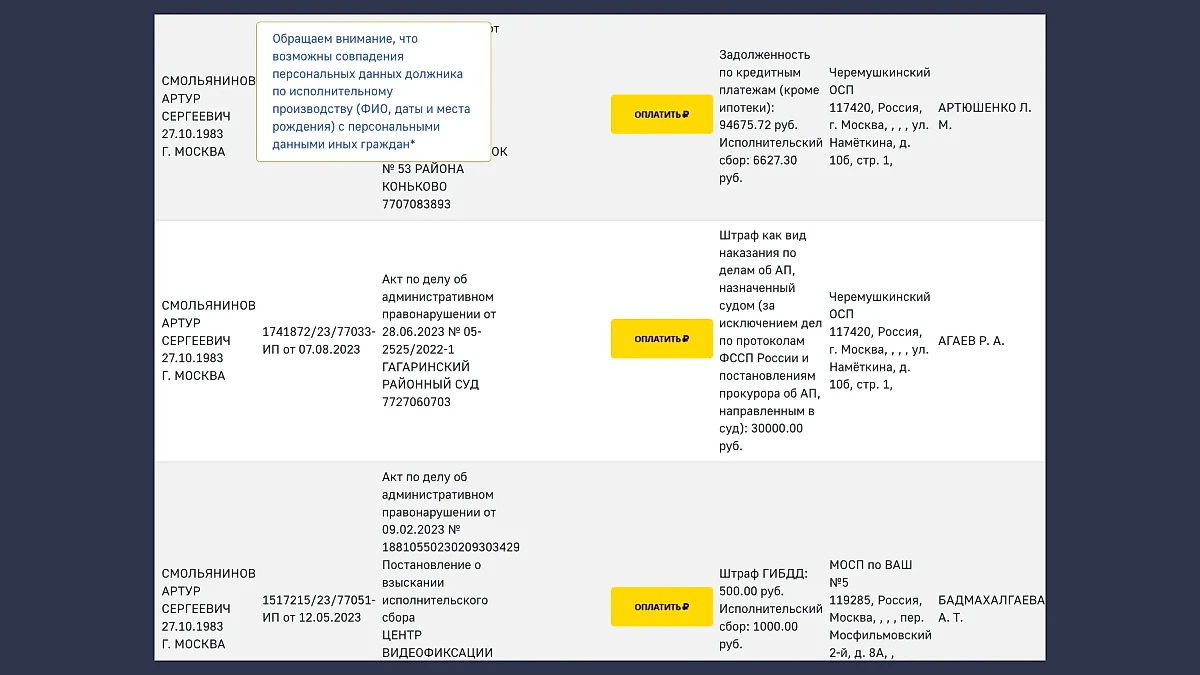Image resolution: width=1200 pixels, height=675 pixels.
Task: Click Черемушкинский ОСП in the АРТЮШЕНКО row
Action: pyautogui.click(x=880, y=116)
